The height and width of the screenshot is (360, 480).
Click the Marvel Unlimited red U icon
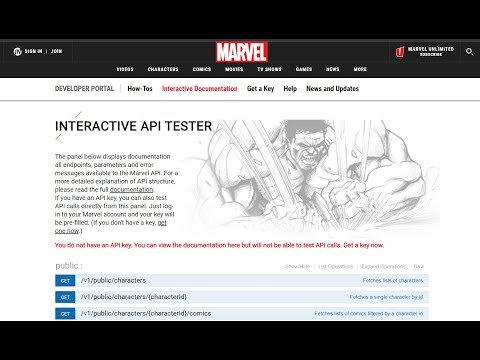click(400, 52)
